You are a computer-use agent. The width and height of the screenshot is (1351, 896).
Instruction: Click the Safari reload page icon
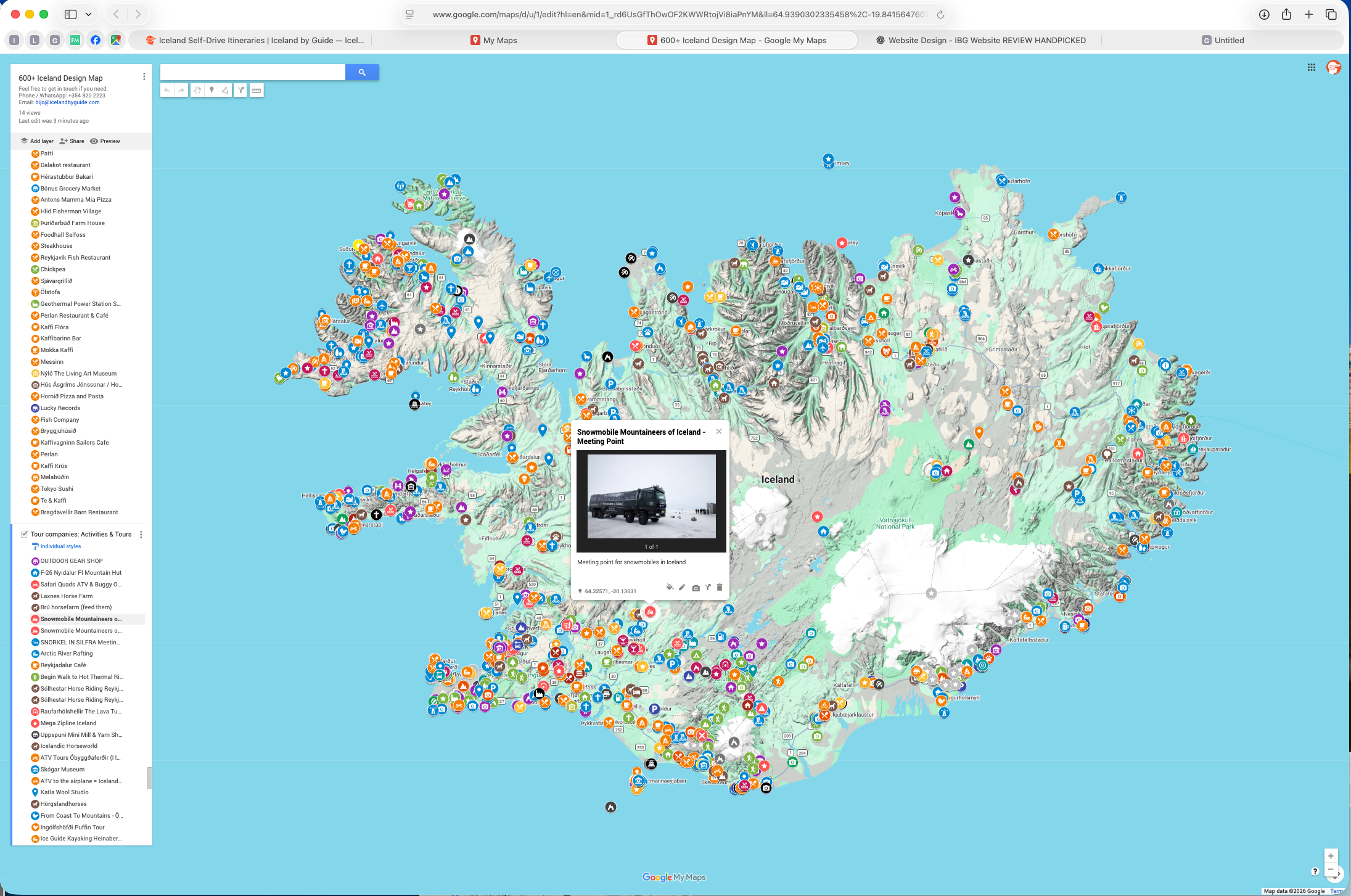pos(940,14)
